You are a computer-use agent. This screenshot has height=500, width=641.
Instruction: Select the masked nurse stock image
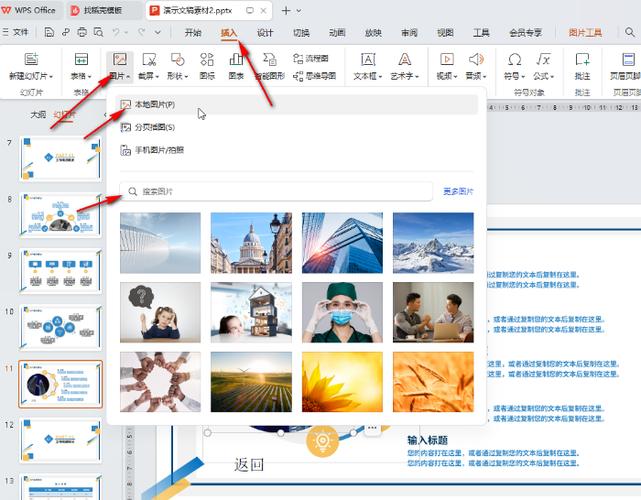click(x=342, y=312)
